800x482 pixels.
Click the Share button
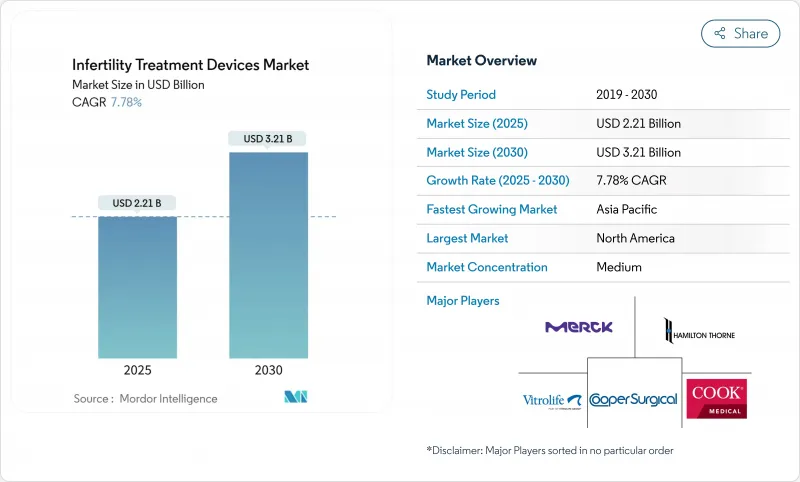[741, 33]
